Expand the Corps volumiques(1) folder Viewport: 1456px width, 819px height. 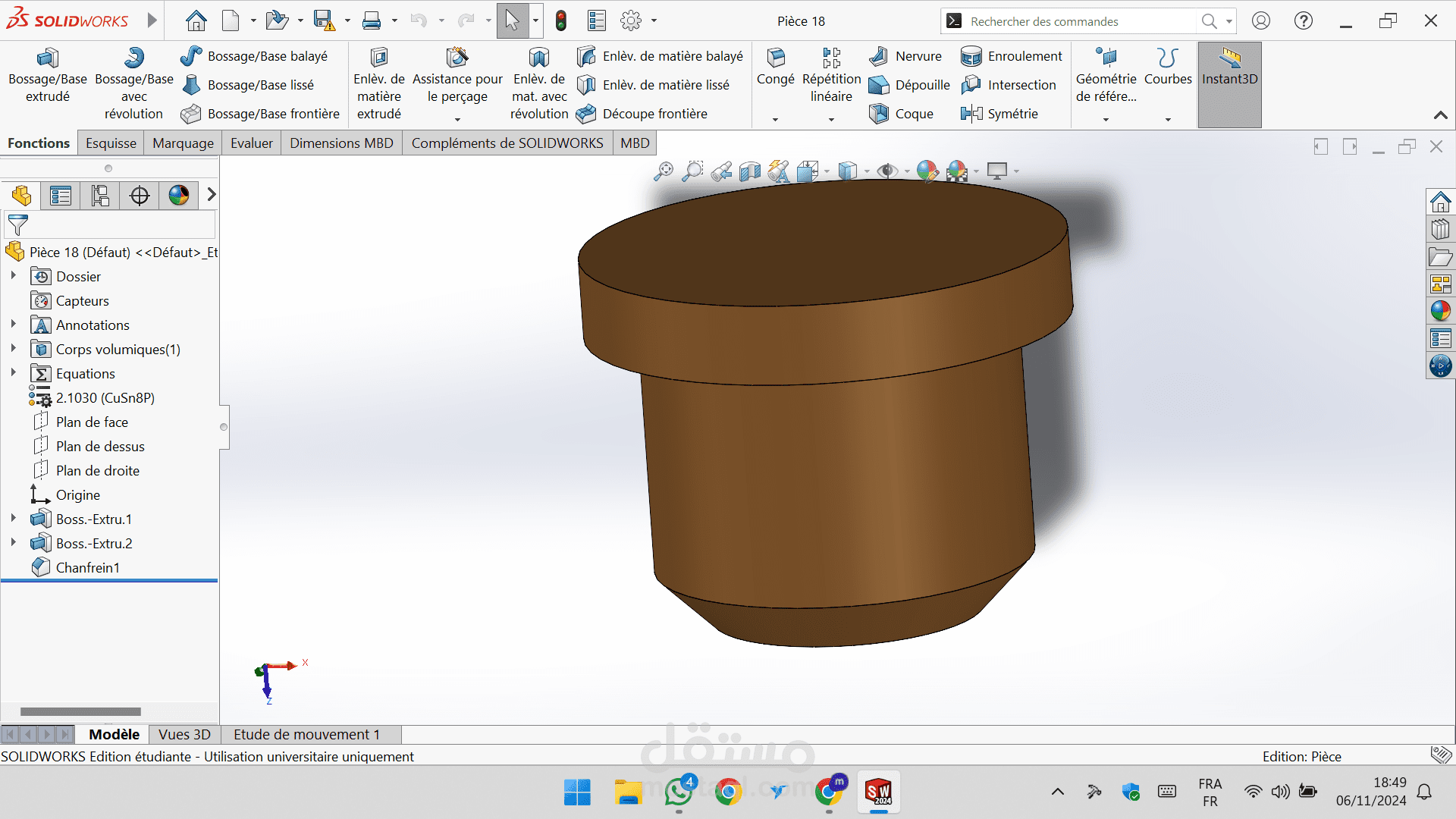[14, 349]
